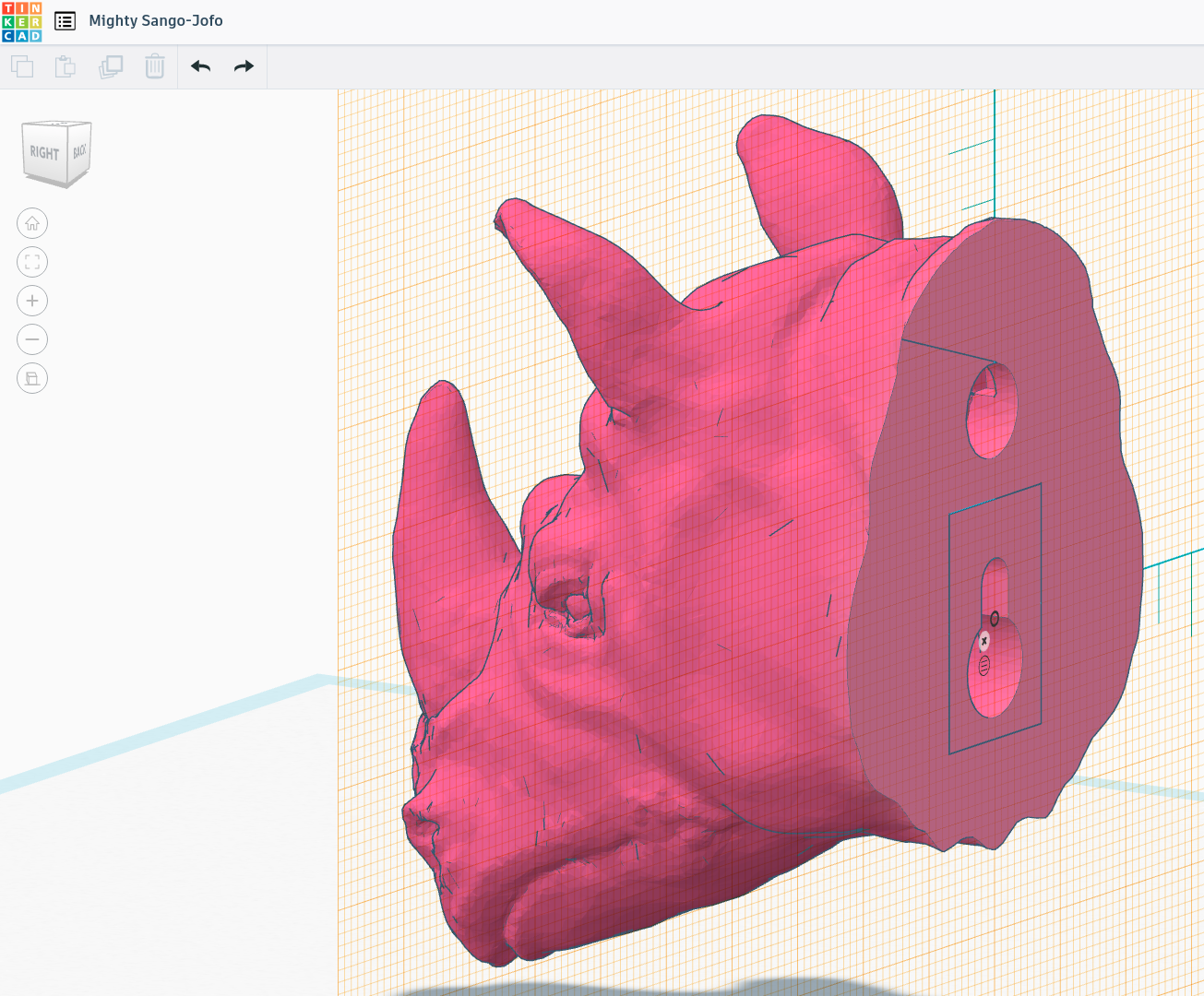The image size is (1204, 996).
Task: Click the Tinkercad logo
Action: [22, 22]
